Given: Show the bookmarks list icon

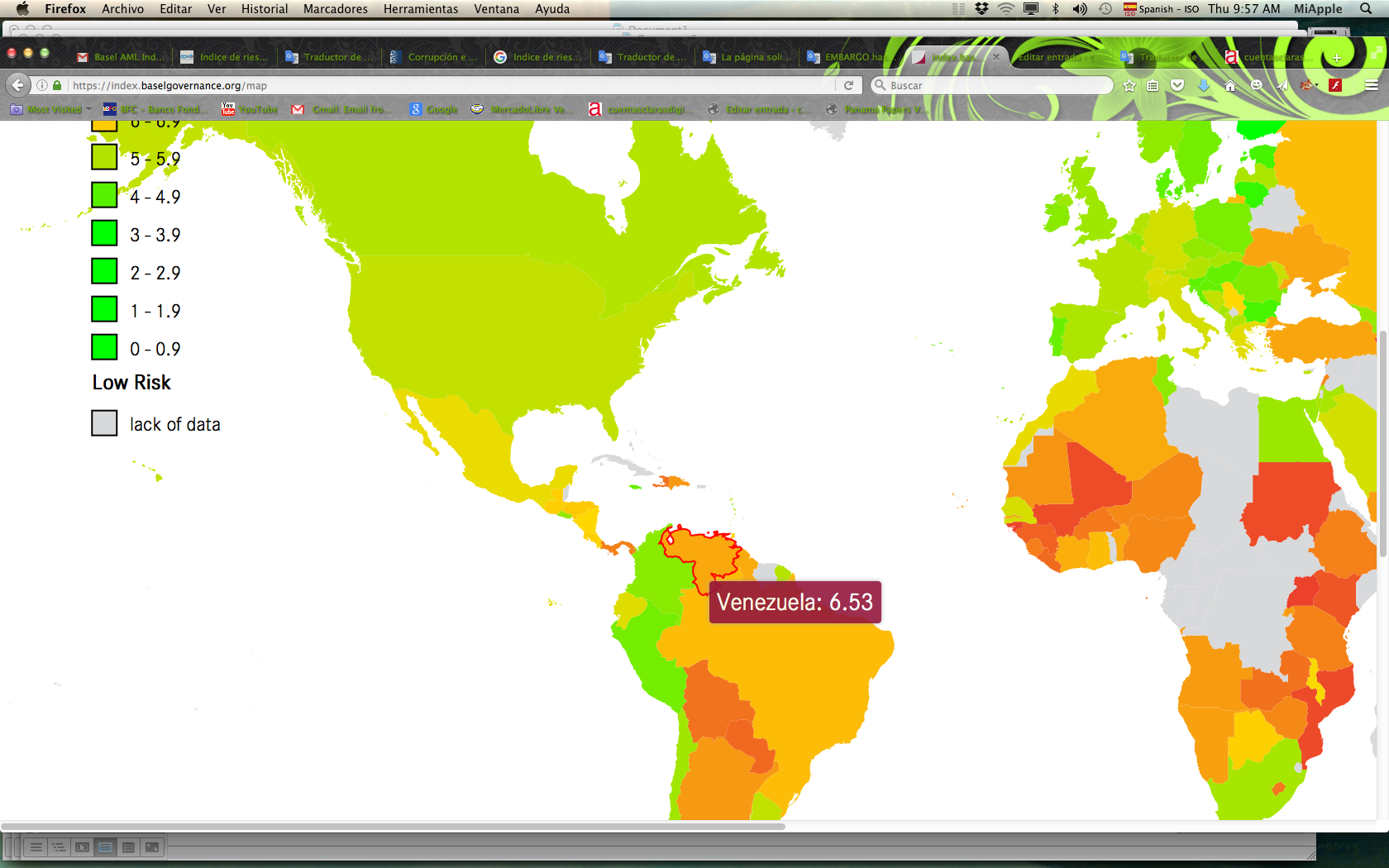Looking at the screenshot, I should pos(1153,85).
